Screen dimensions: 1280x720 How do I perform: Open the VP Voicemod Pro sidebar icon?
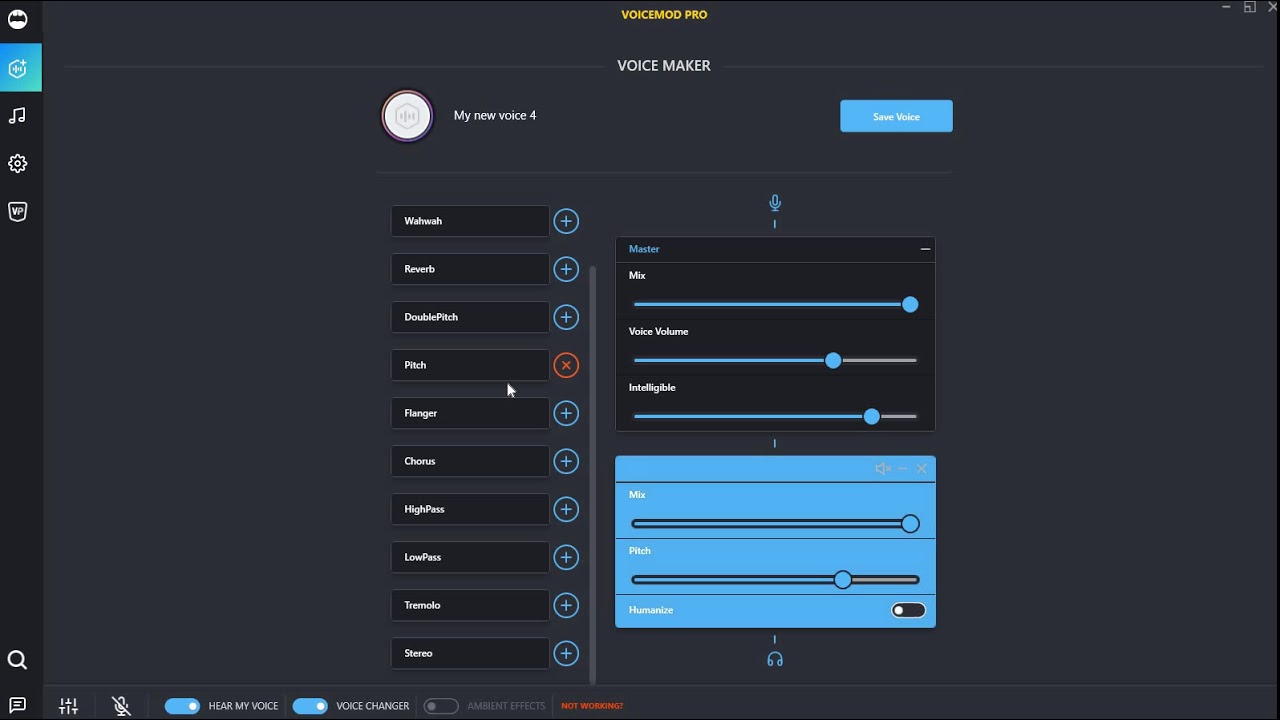click(17, 212)
